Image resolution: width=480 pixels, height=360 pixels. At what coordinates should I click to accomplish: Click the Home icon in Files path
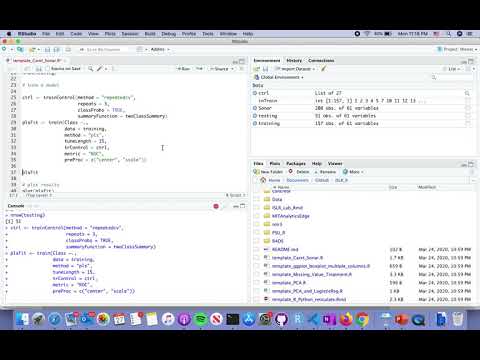pos(263,180)
